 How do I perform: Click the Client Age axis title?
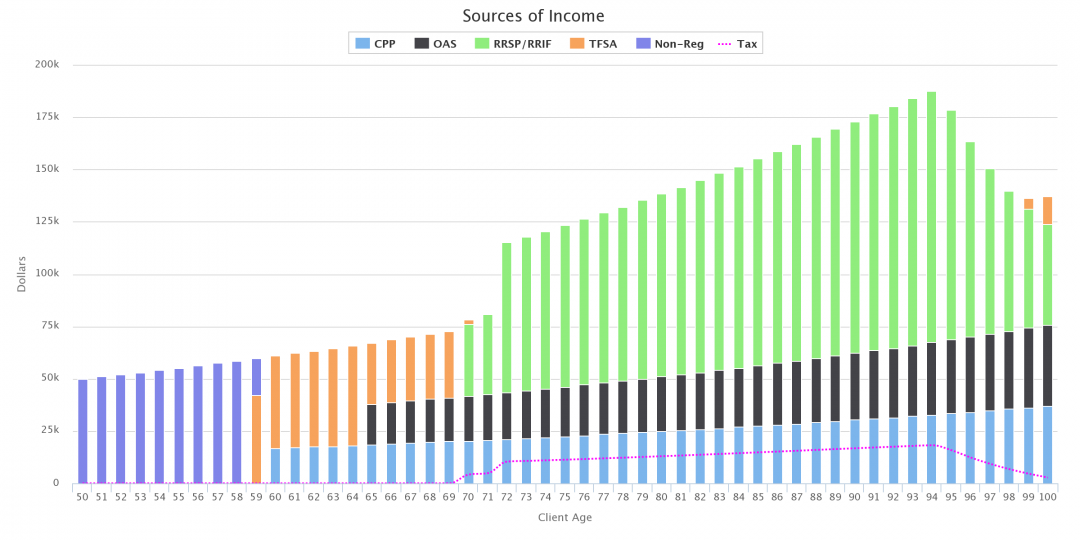point(565,517)
